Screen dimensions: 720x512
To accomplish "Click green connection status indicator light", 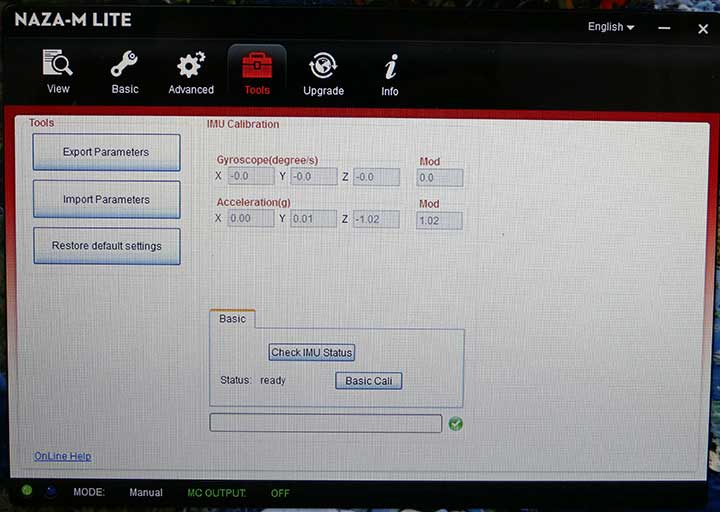I will point(27,491).
